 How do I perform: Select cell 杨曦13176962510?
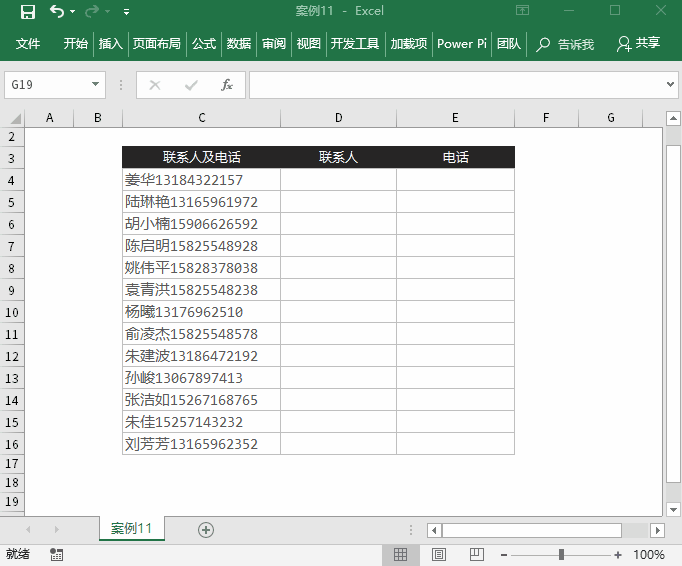(x=201, y=312)
